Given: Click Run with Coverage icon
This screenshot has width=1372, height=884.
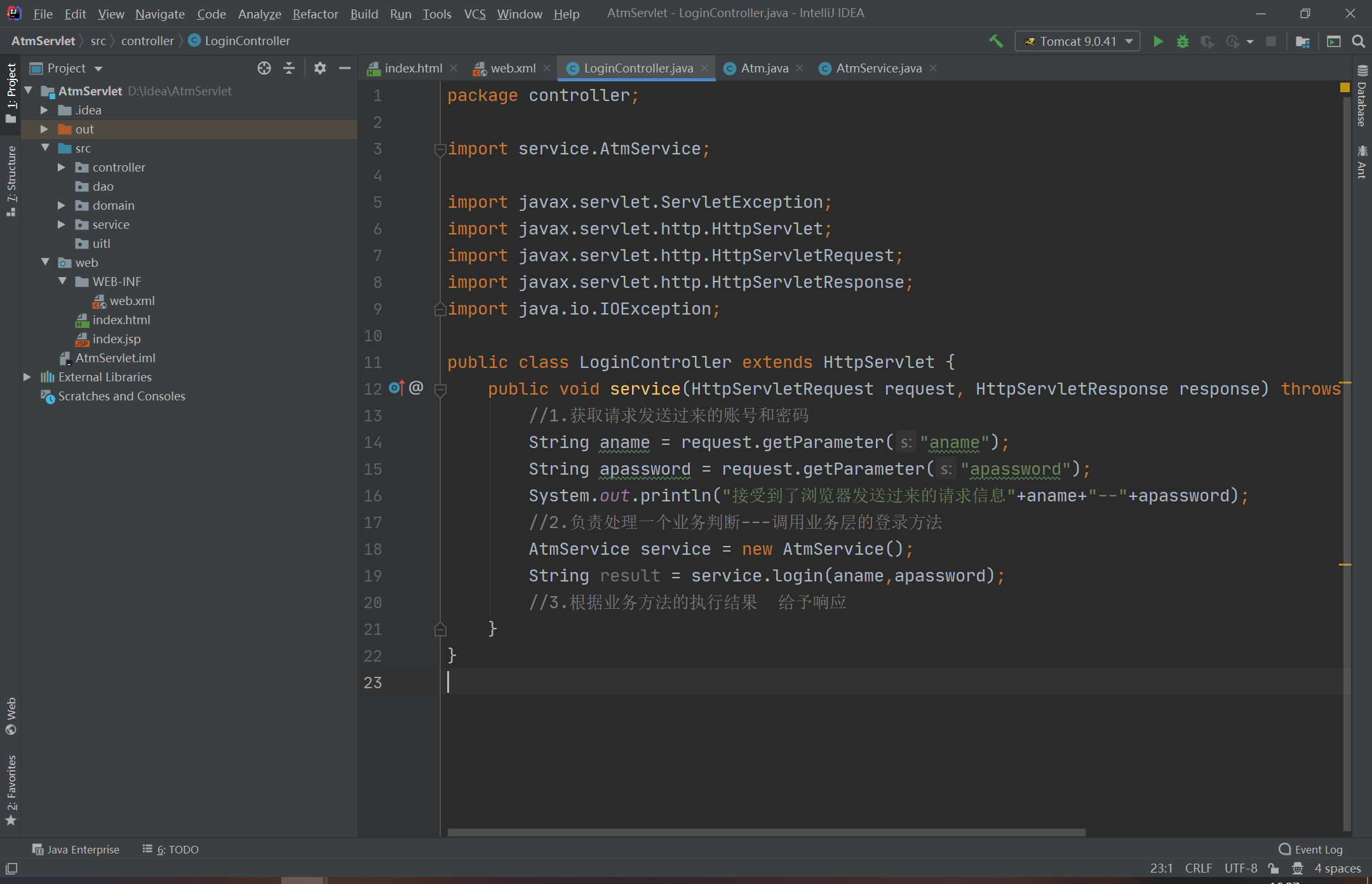Looking at the screenshot, I should tap(1207, 41).
